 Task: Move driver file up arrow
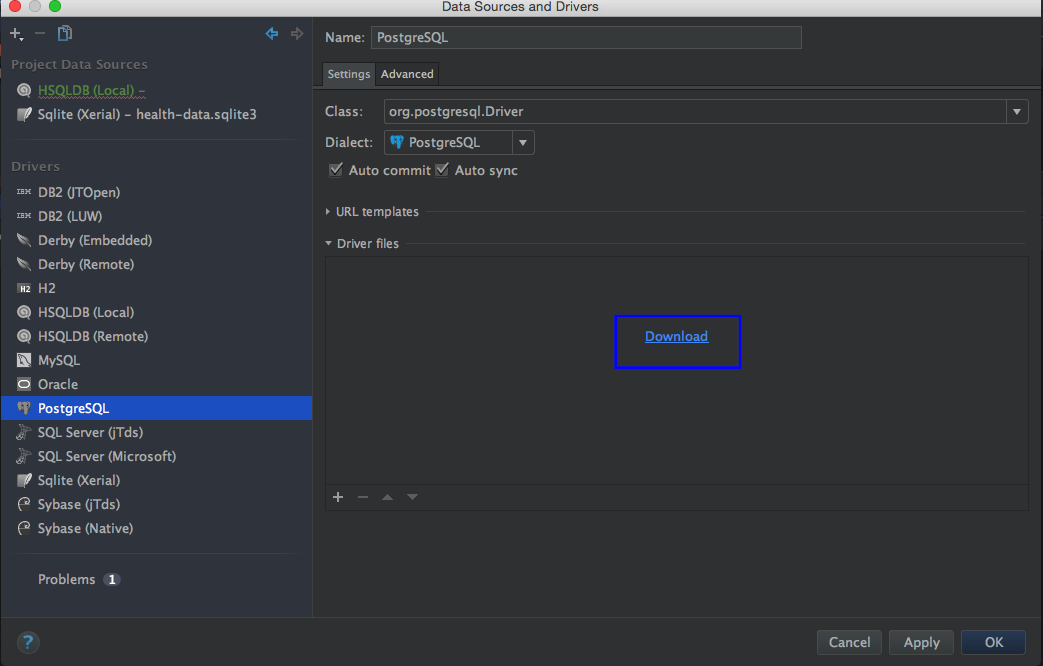387,497
